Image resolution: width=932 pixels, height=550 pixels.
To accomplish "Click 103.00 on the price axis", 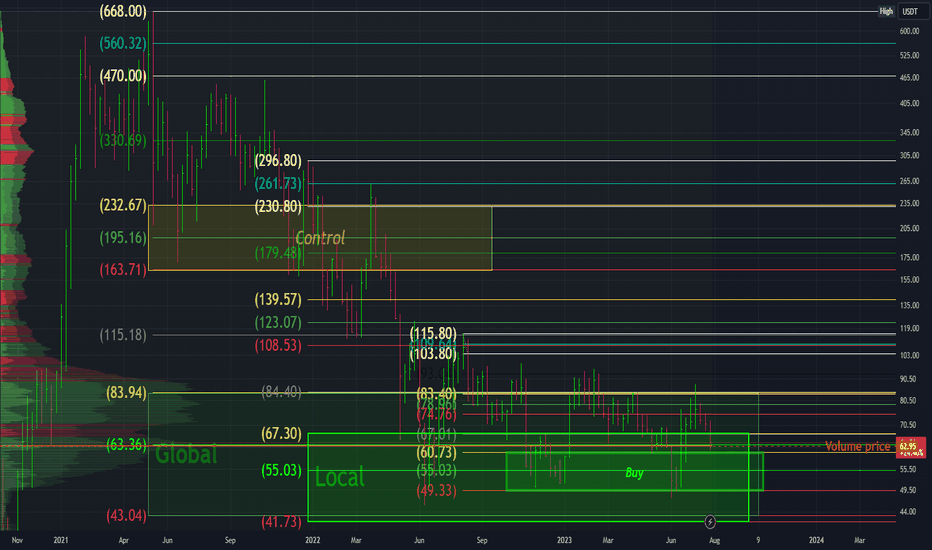I will pos(909,356).
